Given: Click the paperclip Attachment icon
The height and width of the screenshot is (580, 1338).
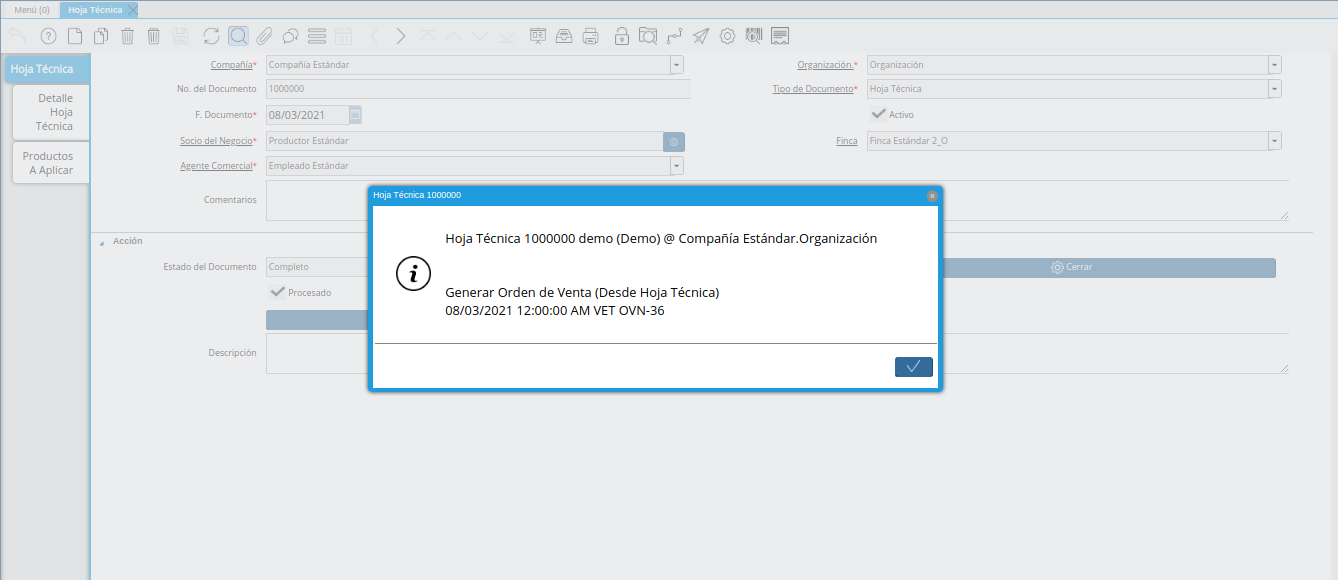Looking at the screenshot, I should (264, 36).
